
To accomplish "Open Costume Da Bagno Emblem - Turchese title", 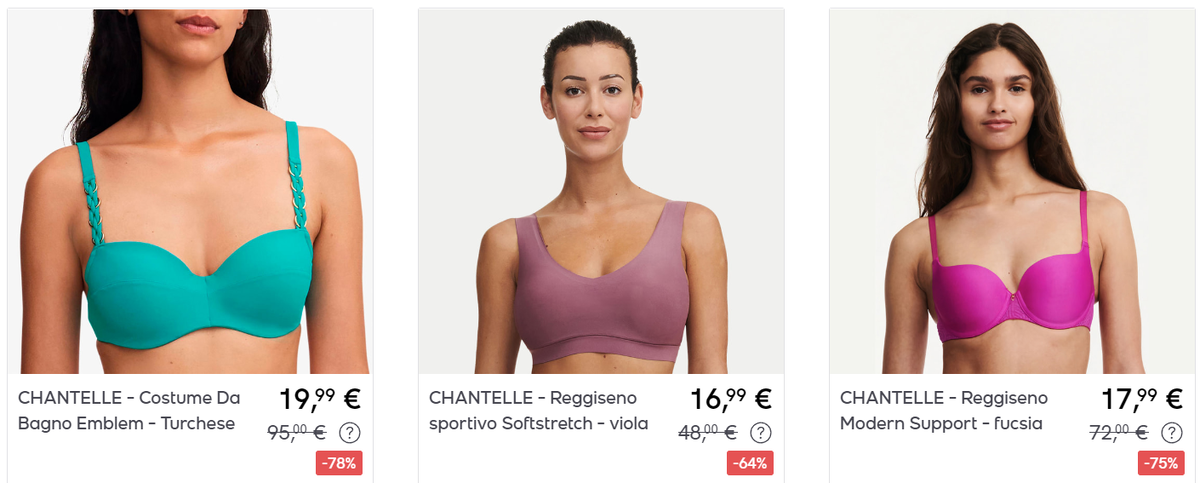I will coord(129,410).
